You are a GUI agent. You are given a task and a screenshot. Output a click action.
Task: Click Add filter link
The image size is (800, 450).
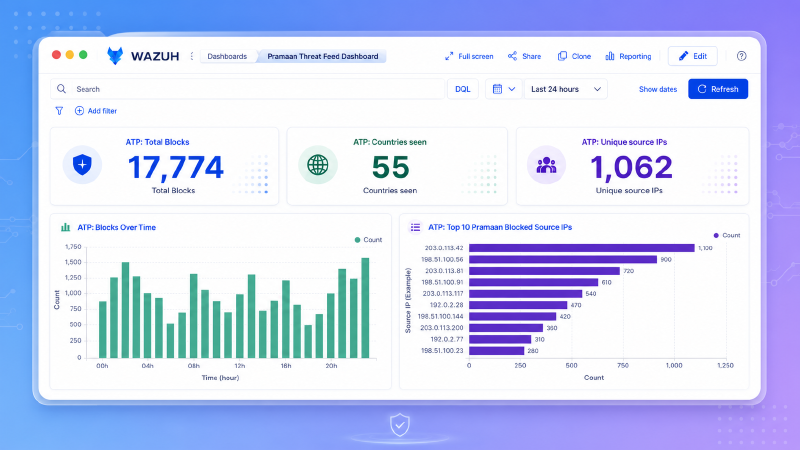102,111
